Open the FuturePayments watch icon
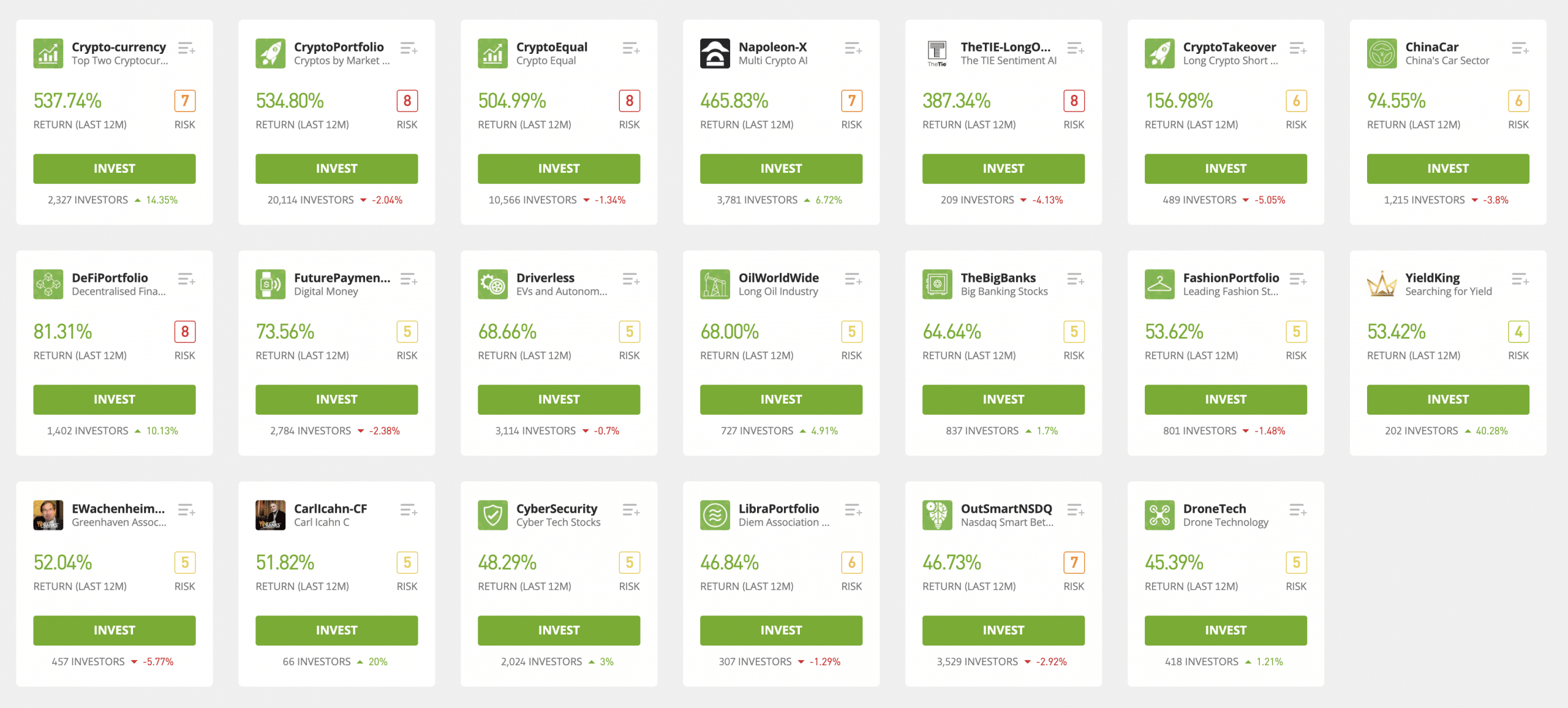 [270, 284]
